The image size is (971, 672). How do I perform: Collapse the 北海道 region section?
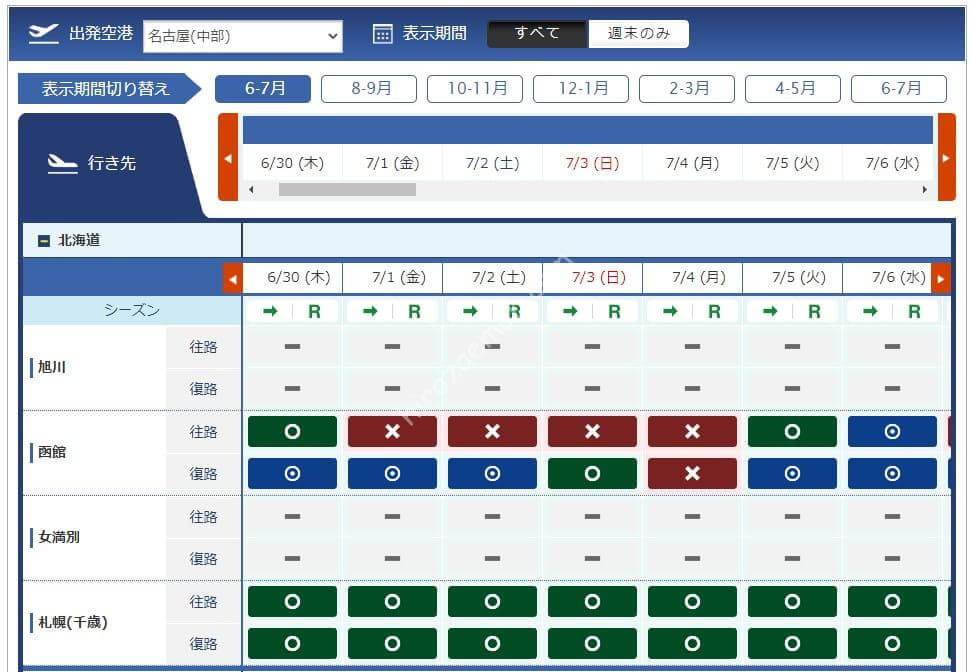[x=44, y=240]
